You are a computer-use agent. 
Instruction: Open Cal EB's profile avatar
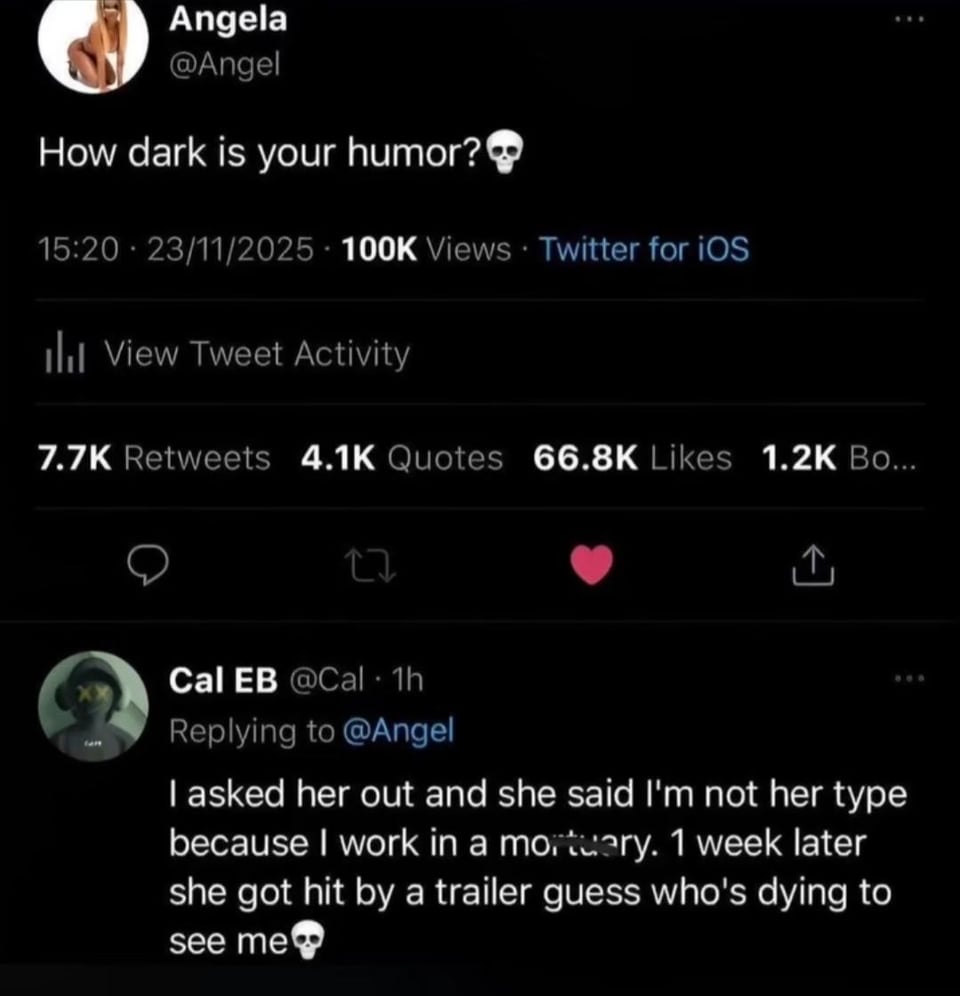coord(93,709)
